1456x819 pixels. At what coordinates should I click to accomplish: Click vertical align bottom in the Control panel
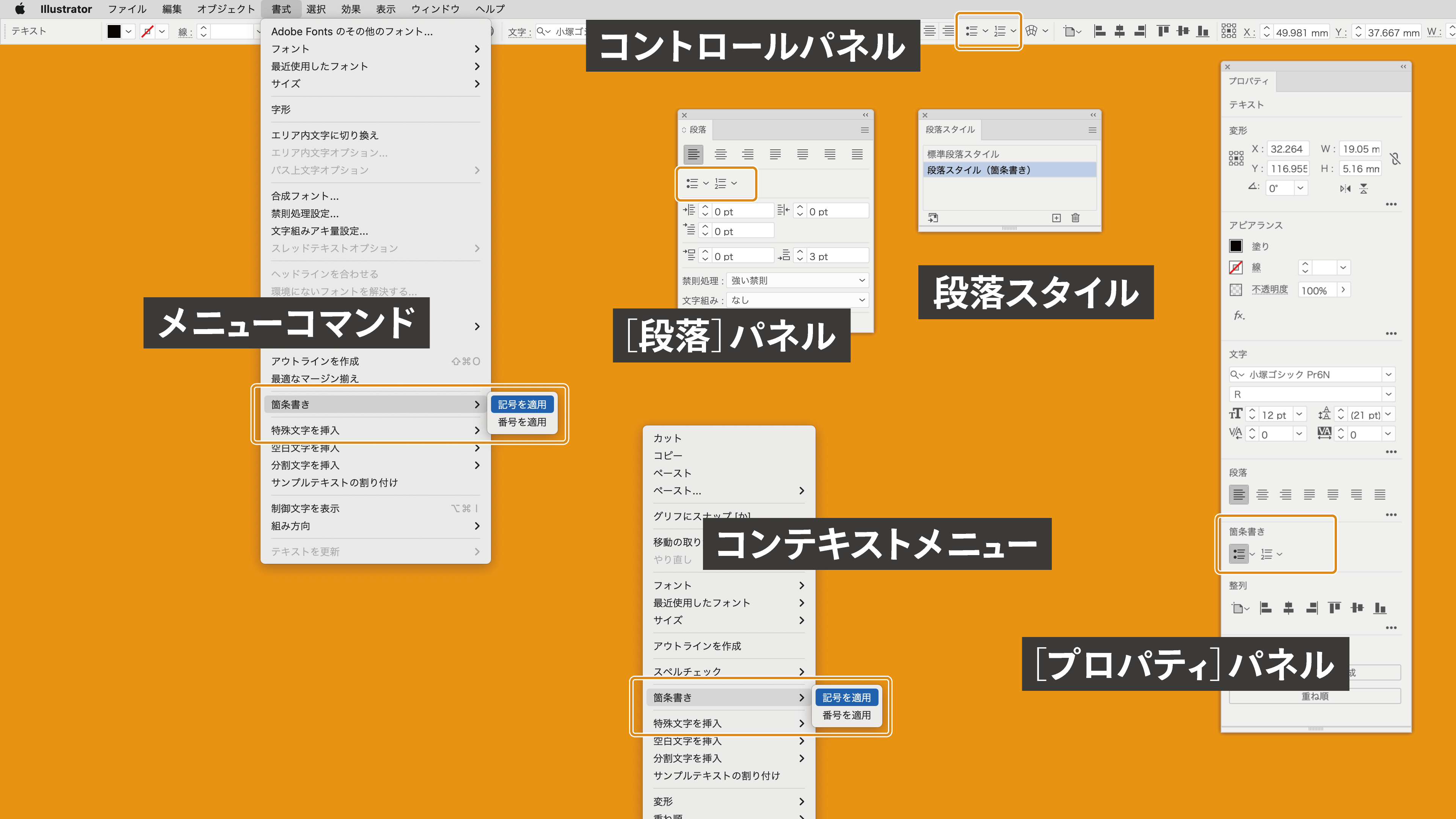pos(1203,31)
